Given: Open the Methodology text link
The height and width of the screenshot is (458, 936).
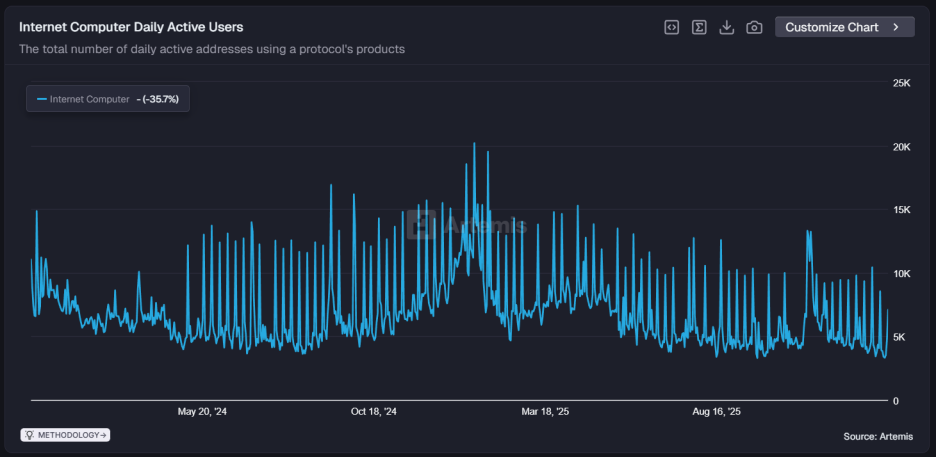Looking at the screenshot, I should (68, 435).
